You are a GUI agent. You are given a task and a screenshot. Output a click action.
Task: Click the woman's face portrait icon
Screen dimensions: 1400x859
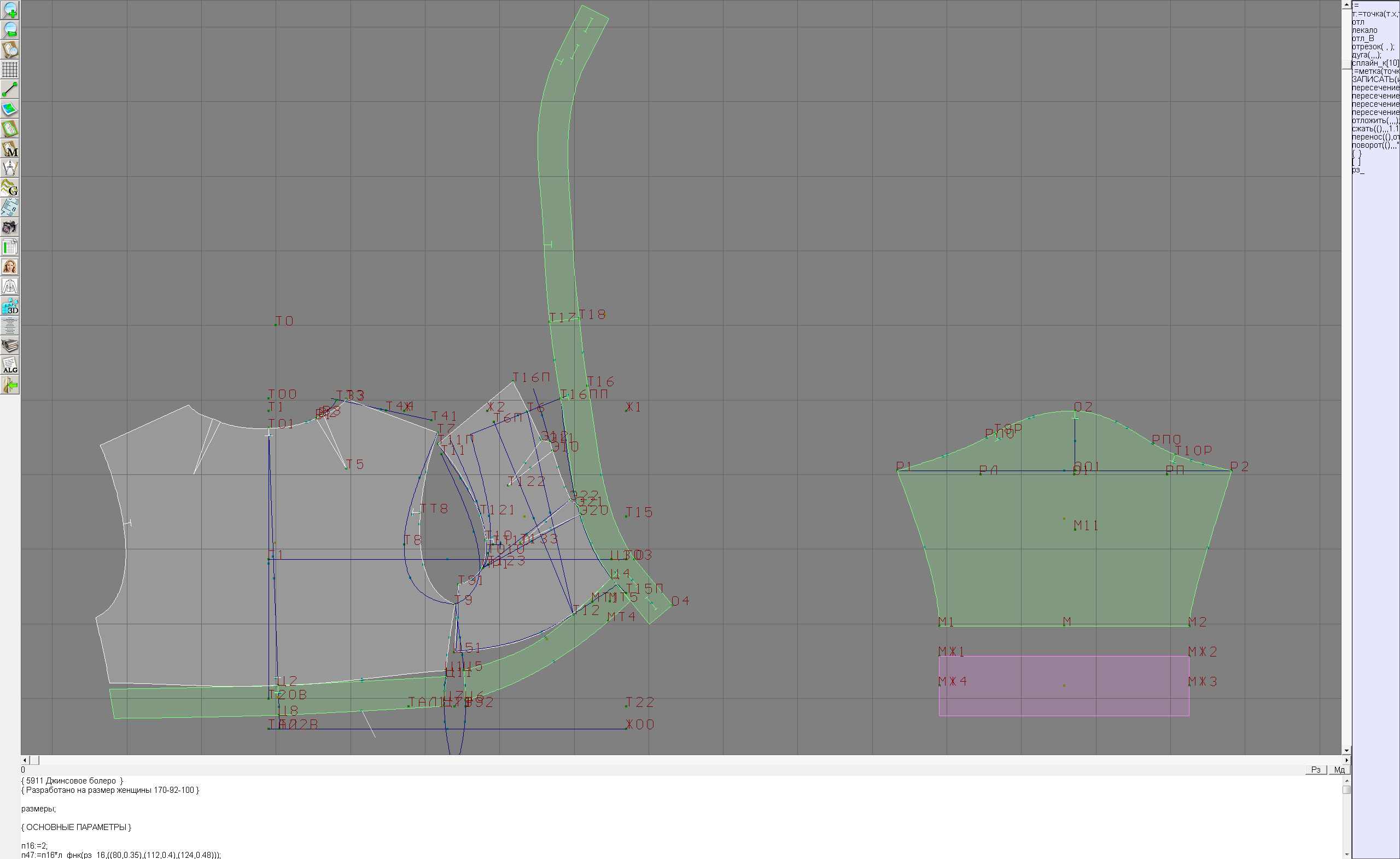click(10, 266)
